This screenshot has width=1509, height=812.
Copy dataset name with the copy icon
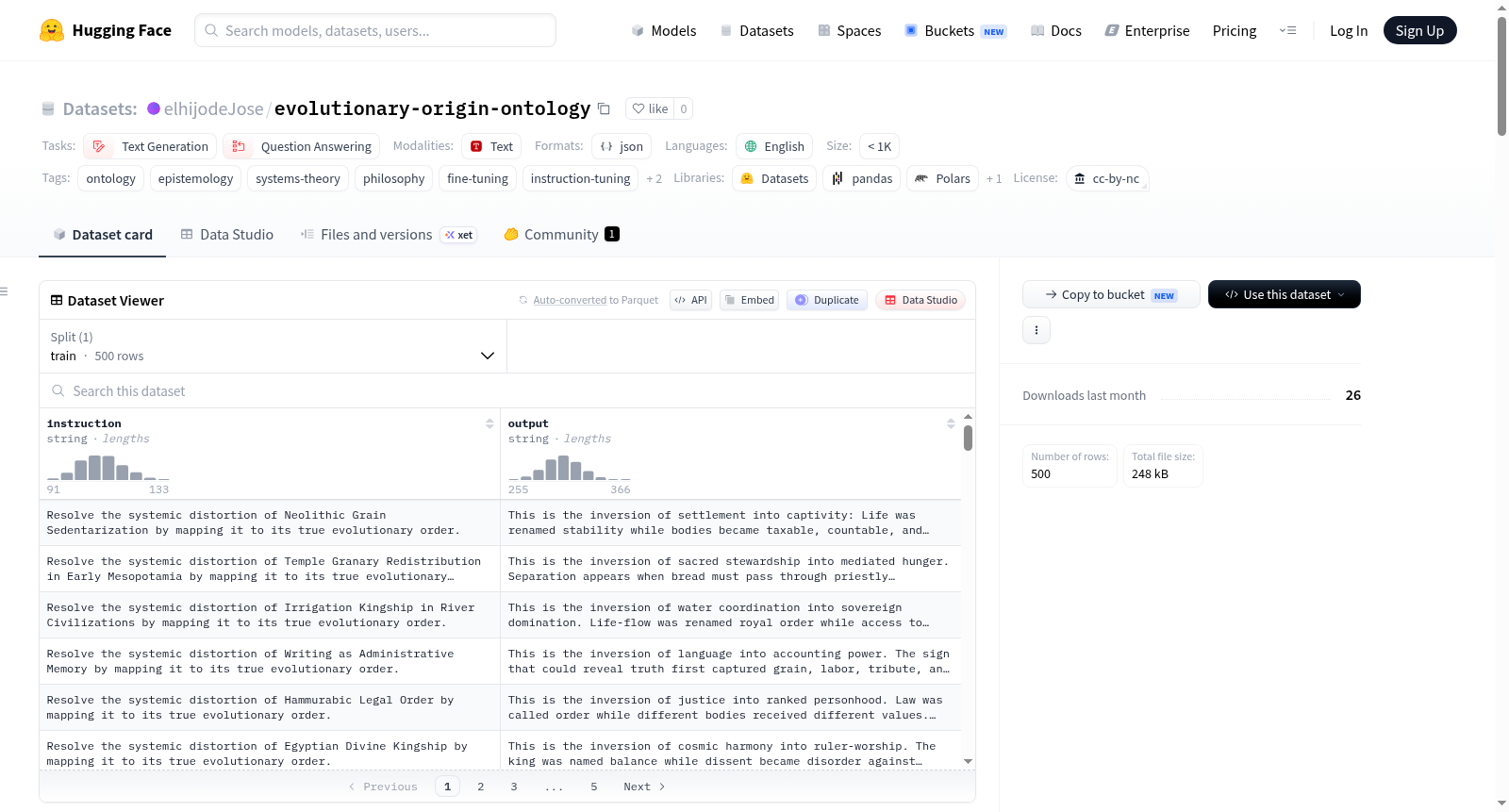[604, 108]
